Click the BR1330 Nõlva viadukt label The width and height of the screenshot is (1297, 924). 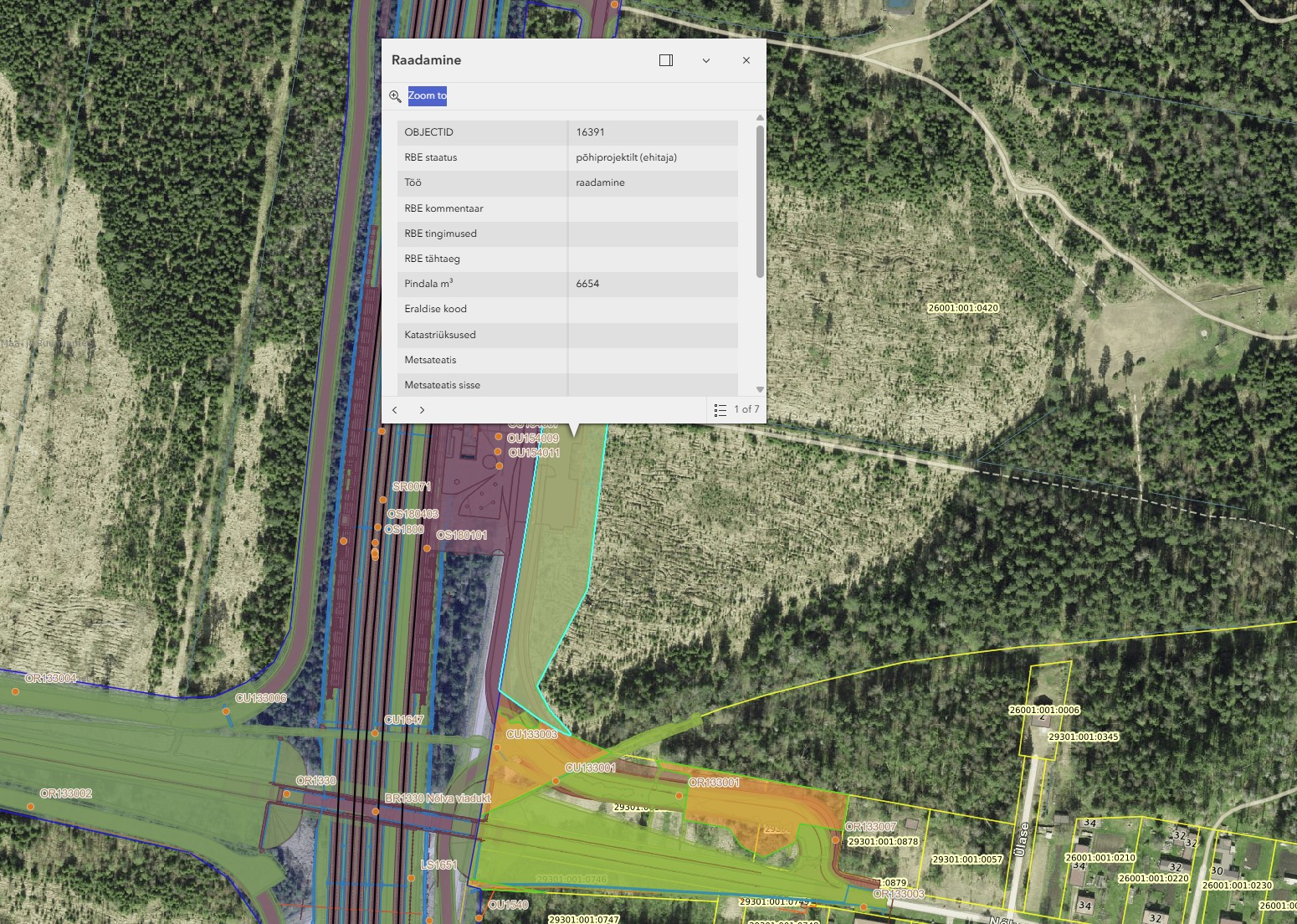tap(437, 798)
